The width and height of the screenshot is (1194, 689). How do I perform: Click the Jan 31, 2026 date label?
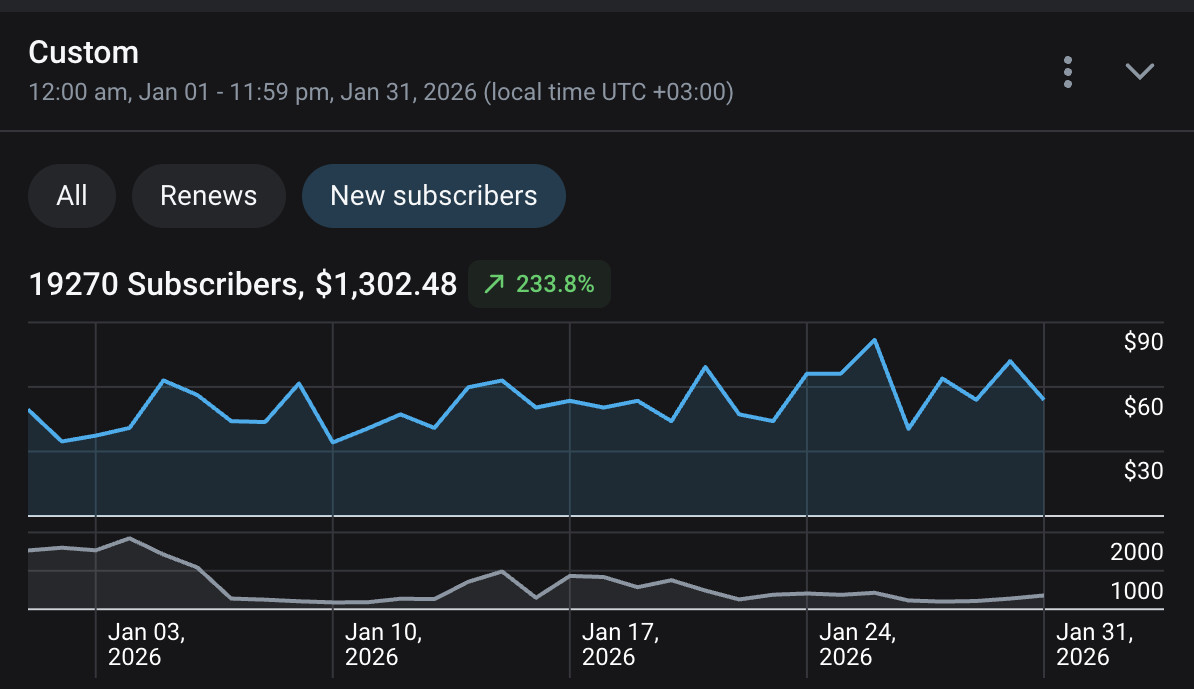1094,644
